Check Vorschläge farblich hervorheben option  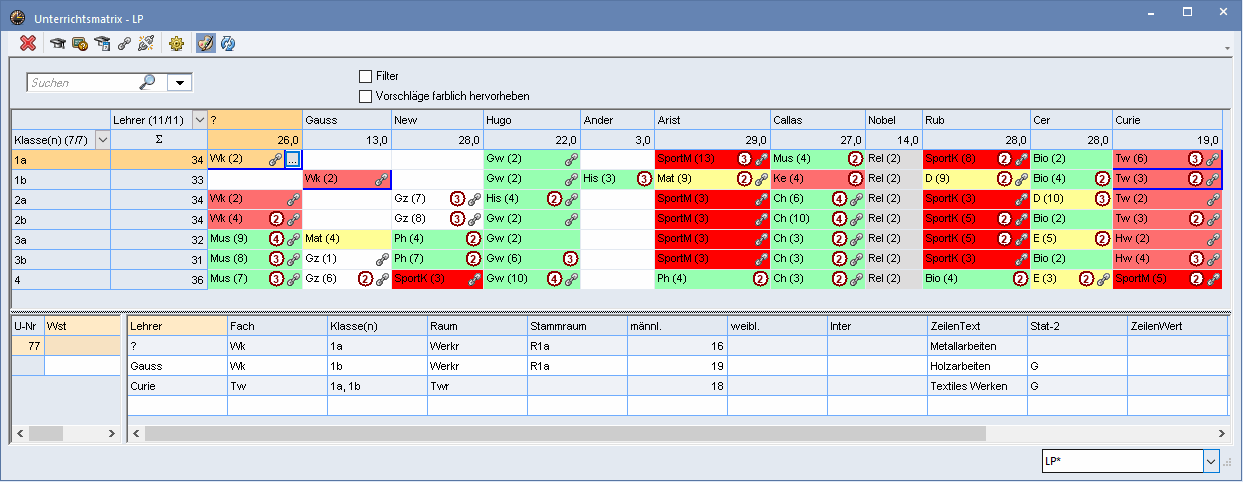(x=365, y=96)
